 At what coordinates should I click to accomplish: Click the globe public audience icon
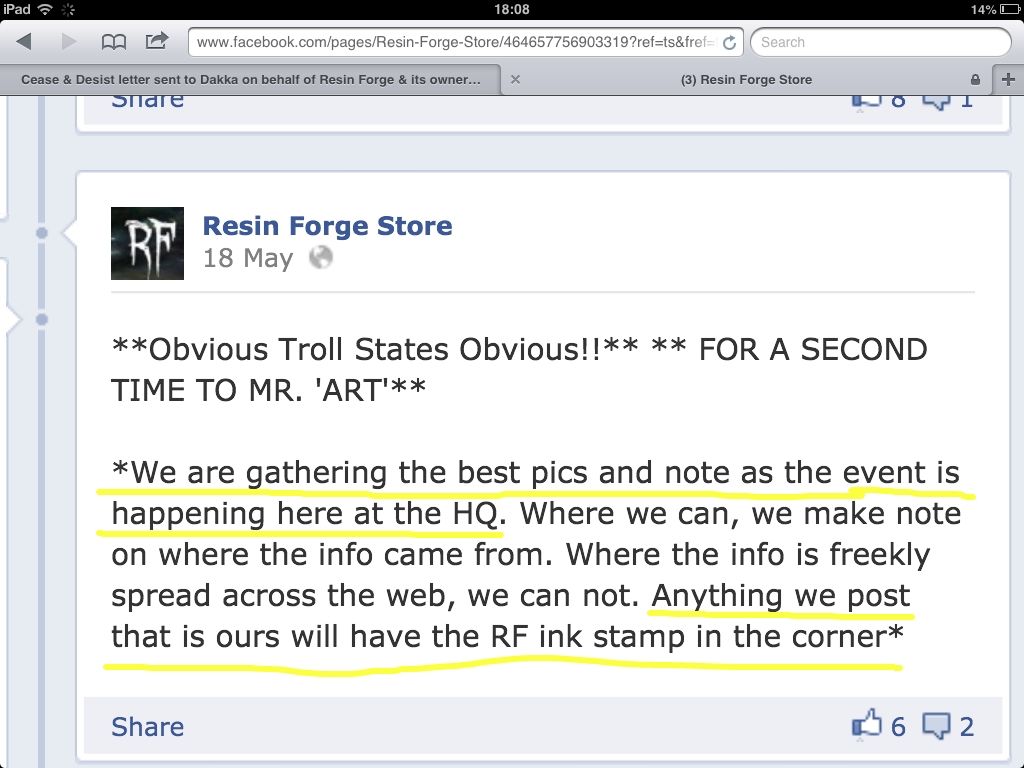click(x=321, y=257)
